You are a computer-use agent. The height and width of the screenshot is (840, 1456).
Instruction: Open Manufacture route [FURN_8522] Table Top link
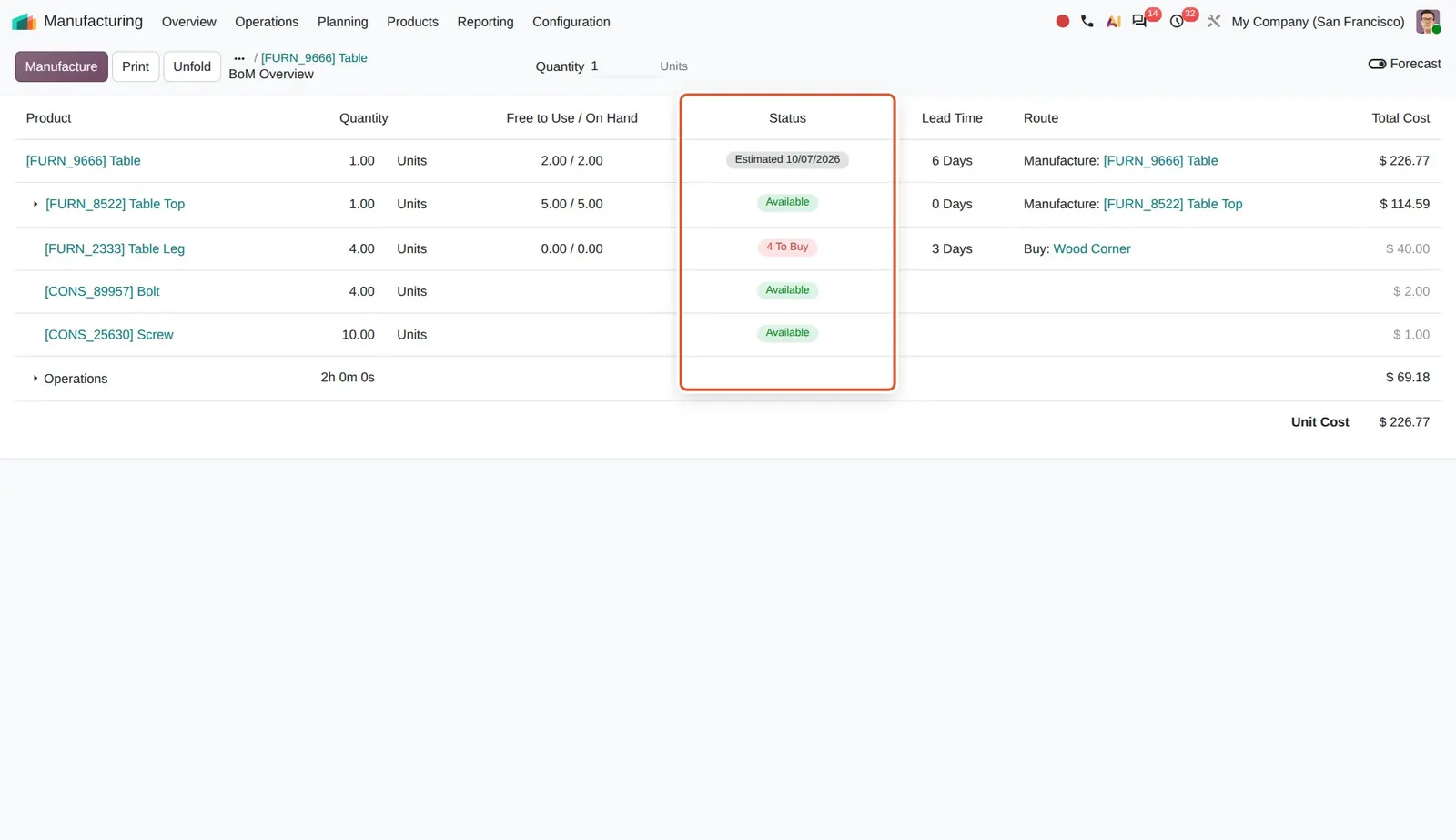pyautogui.click(x=1173, y=204)
